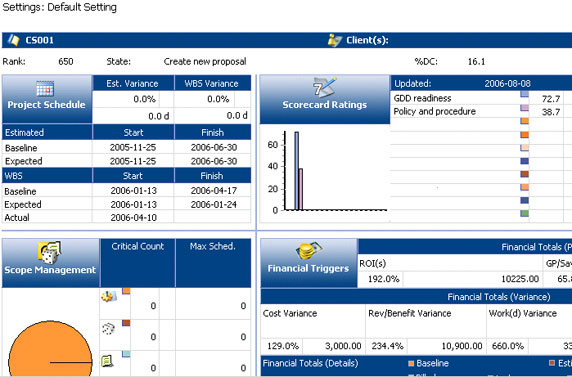Click the Max Sched. column header

[x=212, y=246]
